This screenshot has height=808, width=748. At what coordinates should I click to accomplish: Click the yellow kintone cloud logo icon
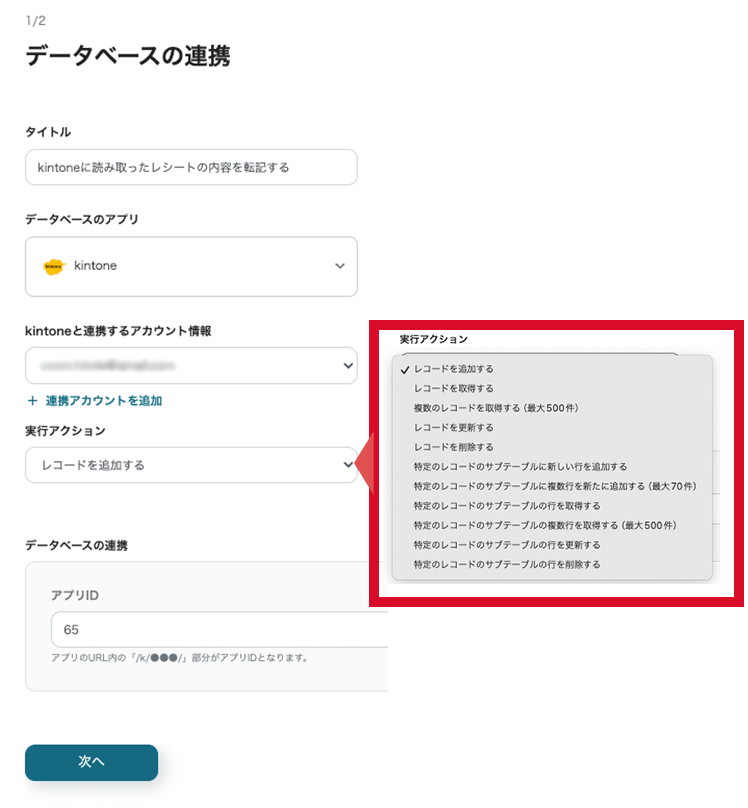tap(54, 266)
